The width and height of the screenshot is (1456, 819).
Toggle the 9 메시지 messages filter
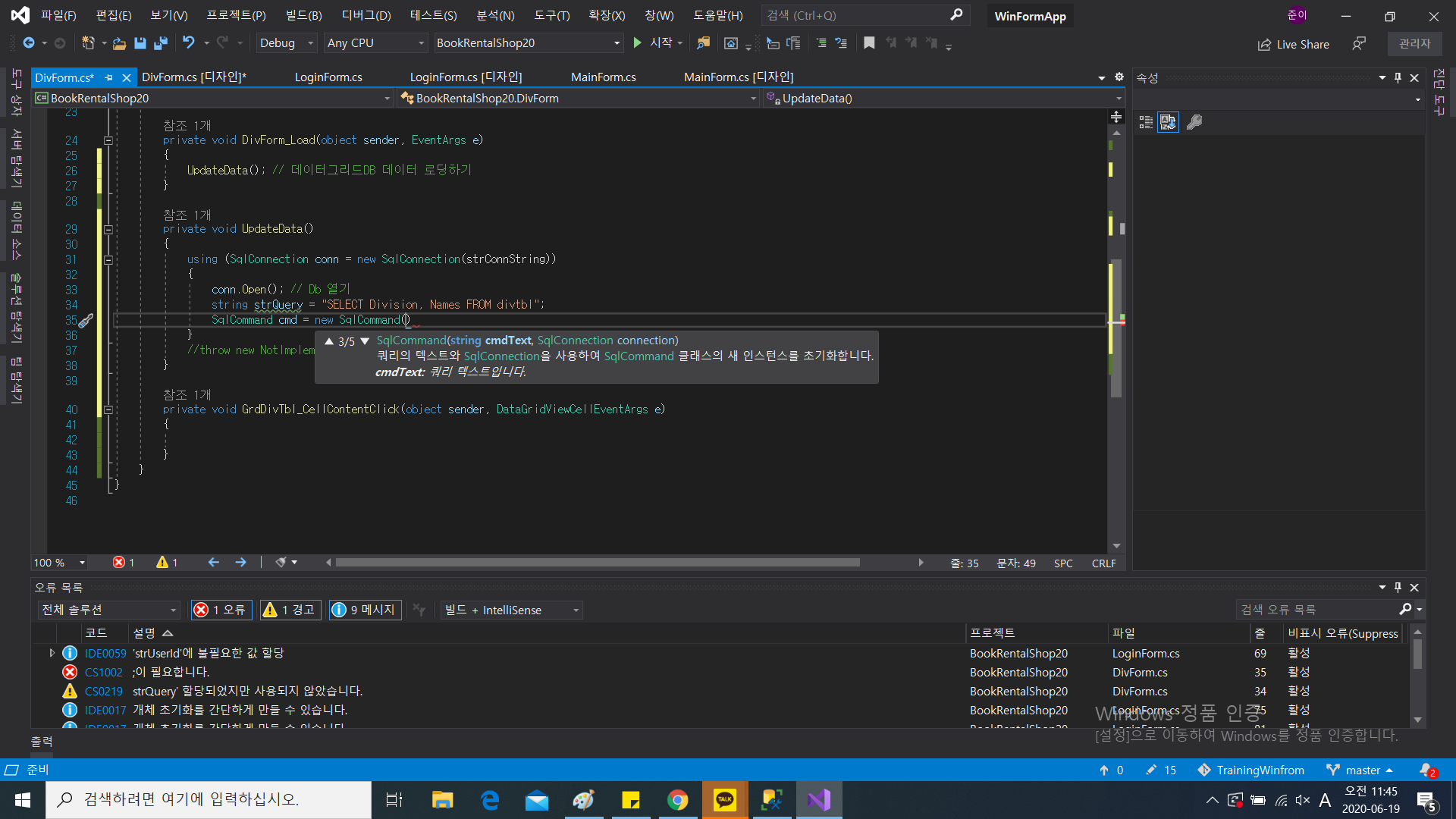[365, 610]
